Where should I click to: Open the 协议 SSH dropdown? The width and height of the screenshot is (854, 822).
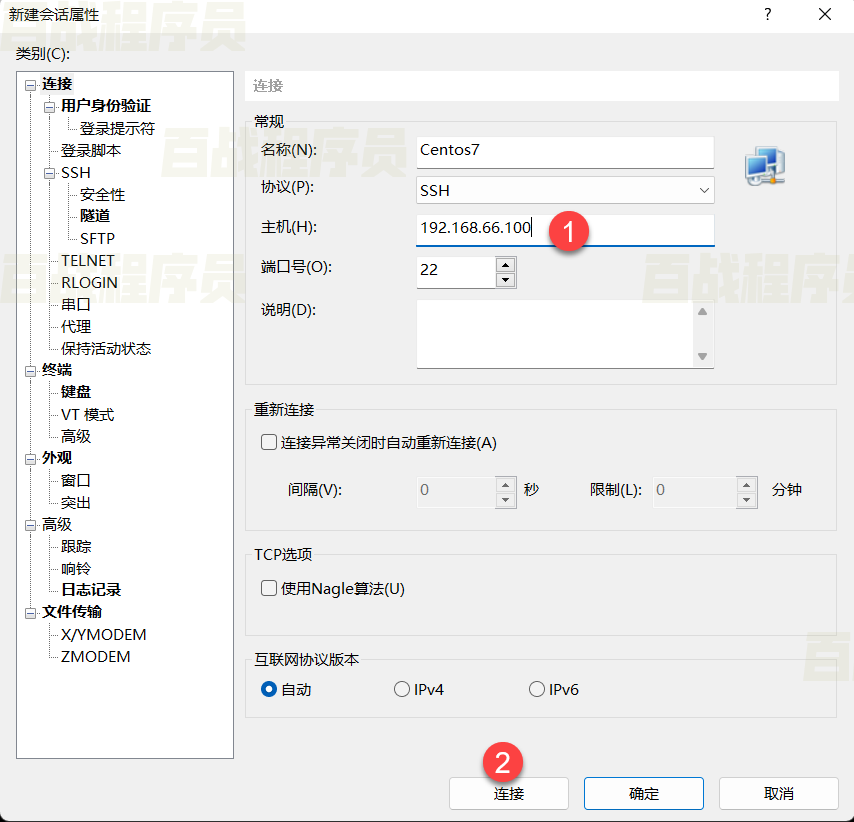point(565,190)
